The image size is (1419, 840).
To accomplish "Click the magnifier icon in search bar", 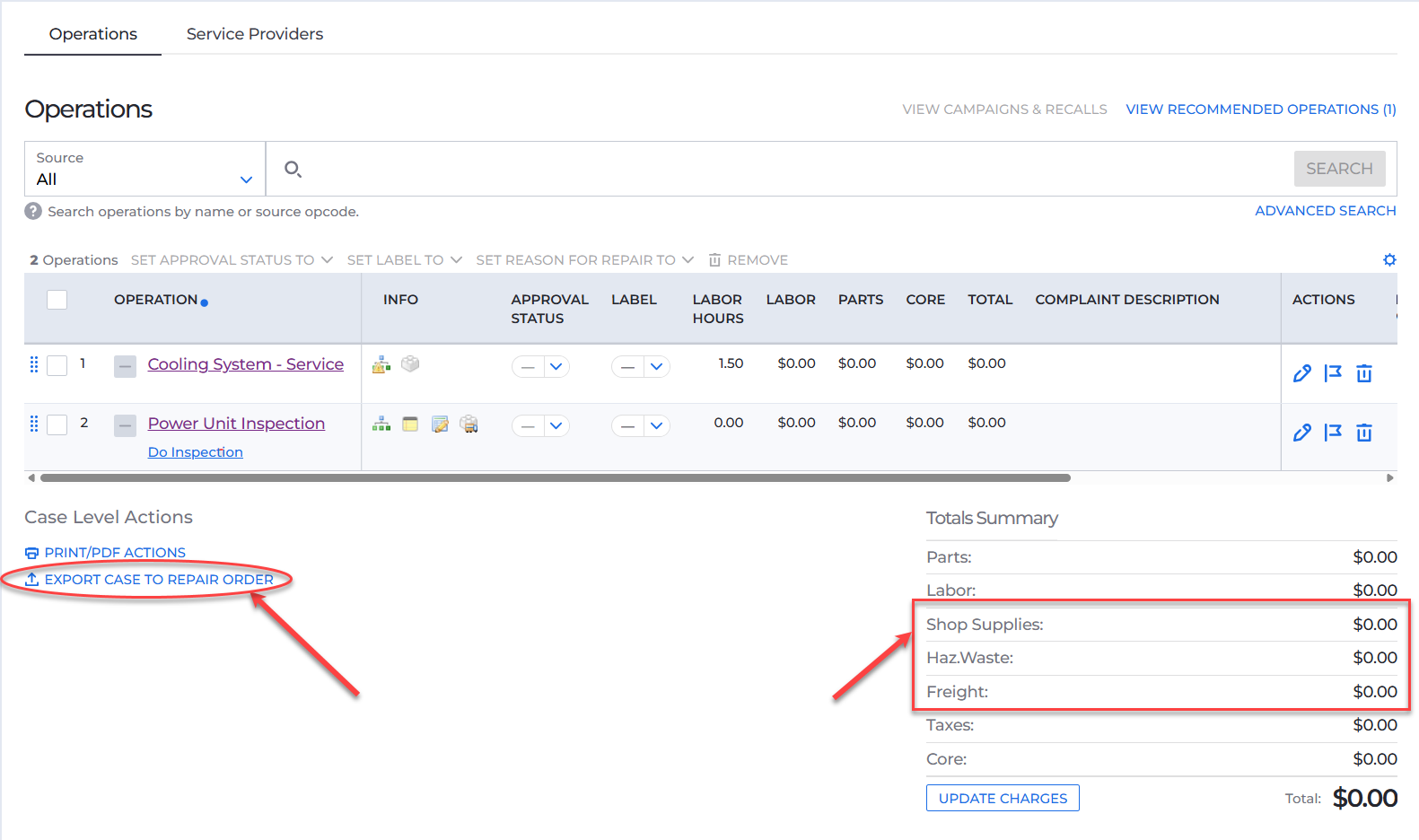I will [293, 169].
